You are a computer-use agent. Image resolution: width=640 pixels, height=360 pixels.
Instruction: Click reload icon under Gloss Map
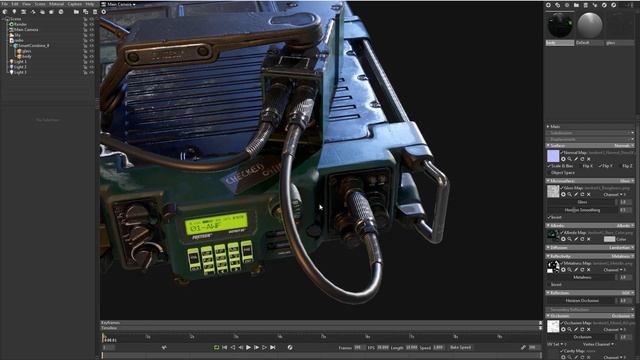582,195
